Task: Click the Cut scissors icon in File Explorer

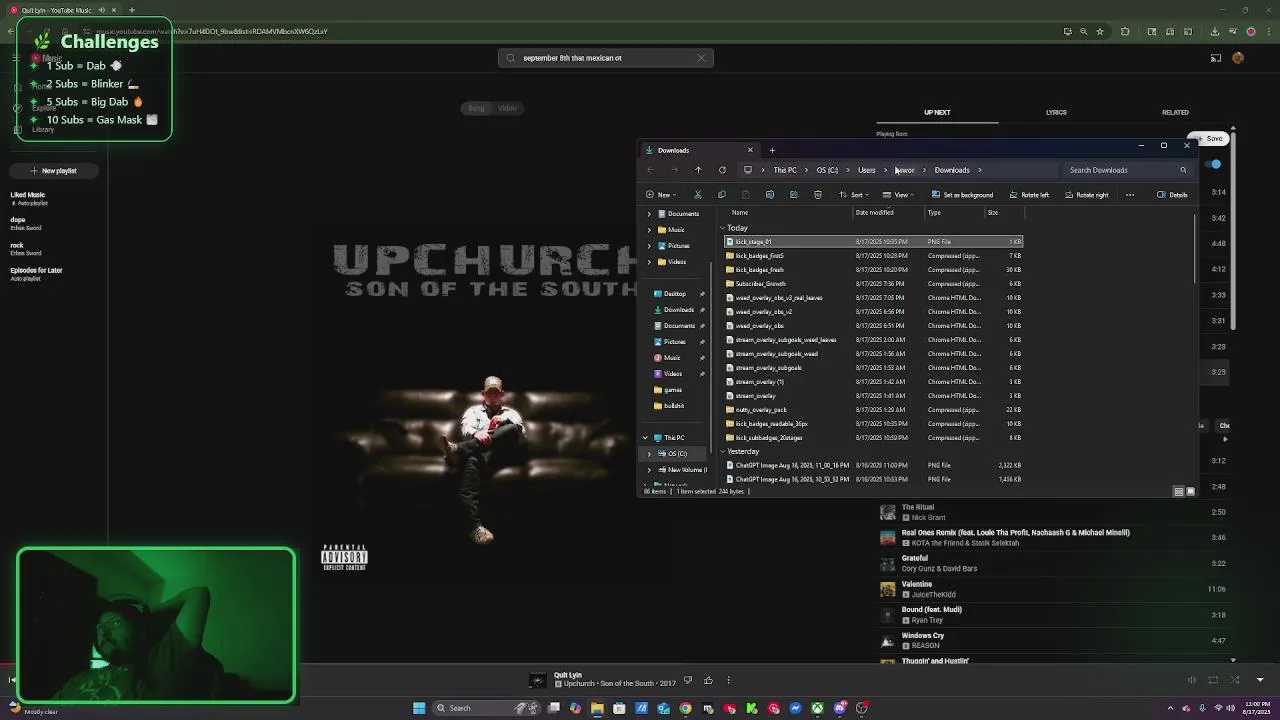Action: click(698, 195)
